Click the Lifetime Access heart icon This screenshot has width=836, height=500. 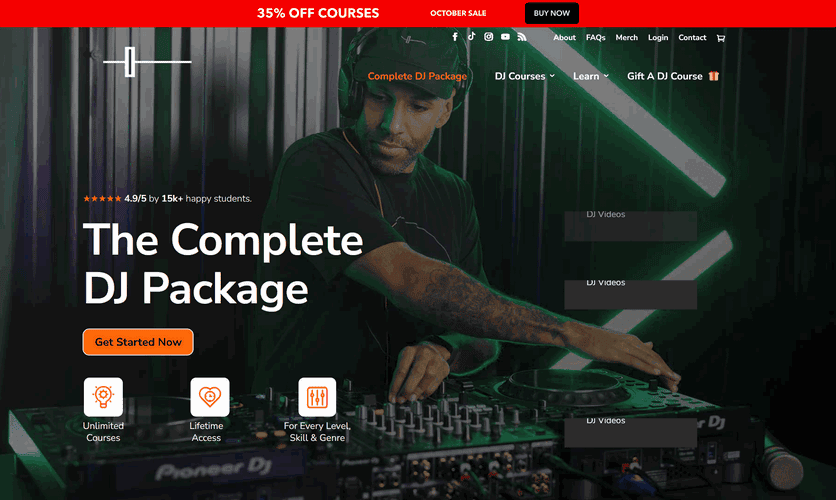pyautogui.click(x=210, y=397)
